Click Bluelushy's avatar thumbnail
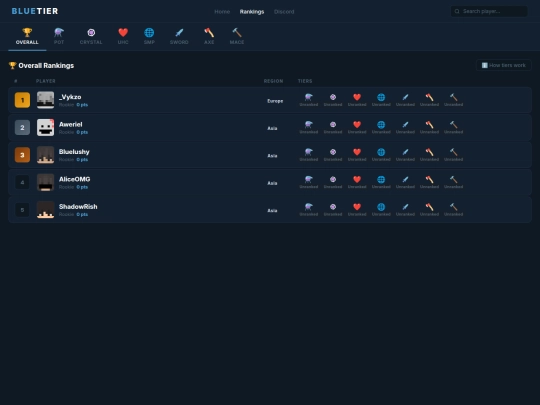Screen dimensions: 540x405 click(x=45, y=155)
